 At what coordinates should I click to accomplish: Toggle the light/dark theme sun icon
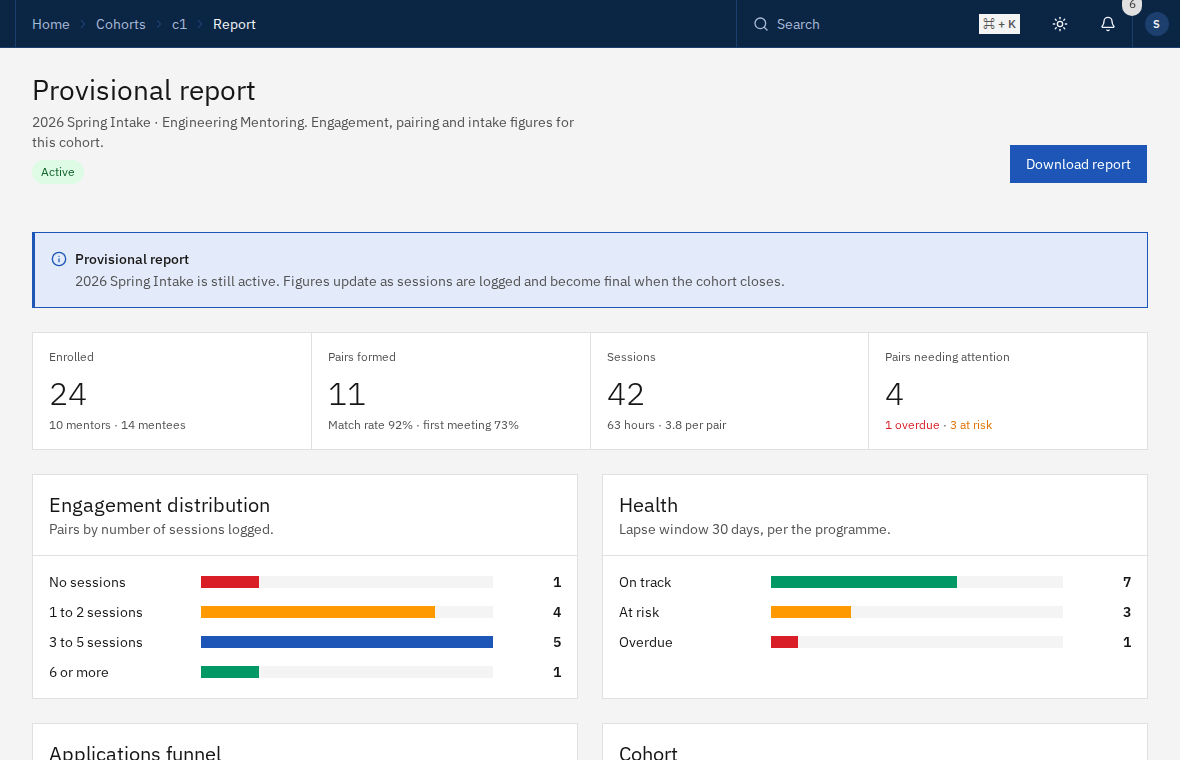(x=1060, y=24)
